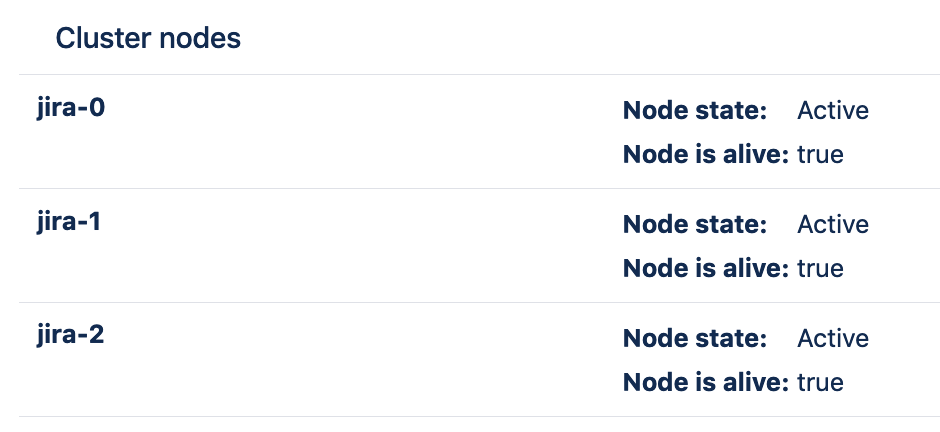Click the Node state label for jira-0
940x432 pixels.
(694, 110)
